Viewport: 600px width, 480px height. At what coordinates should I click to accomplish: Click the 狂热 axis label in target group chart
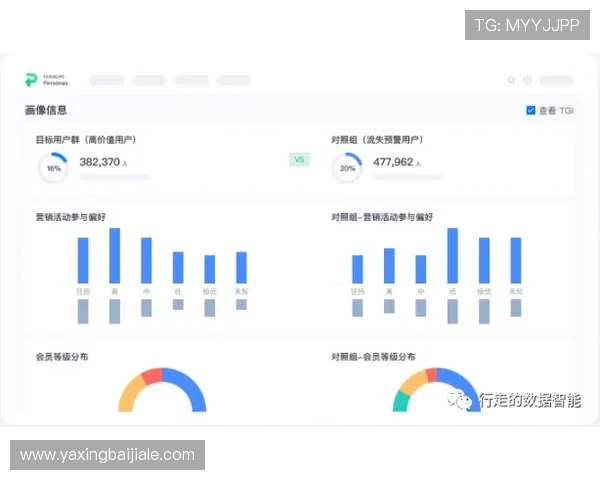click(x=83, y=291)
